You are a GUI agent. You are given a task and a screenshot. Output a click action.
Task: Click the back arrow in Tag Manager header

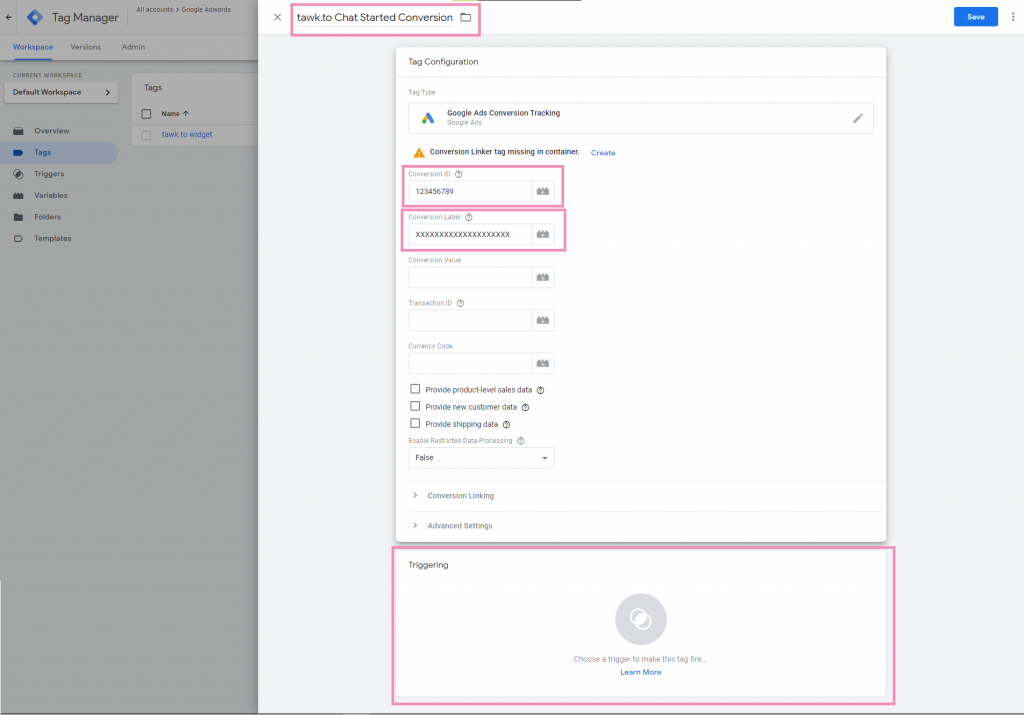click(x=8, y=18)
